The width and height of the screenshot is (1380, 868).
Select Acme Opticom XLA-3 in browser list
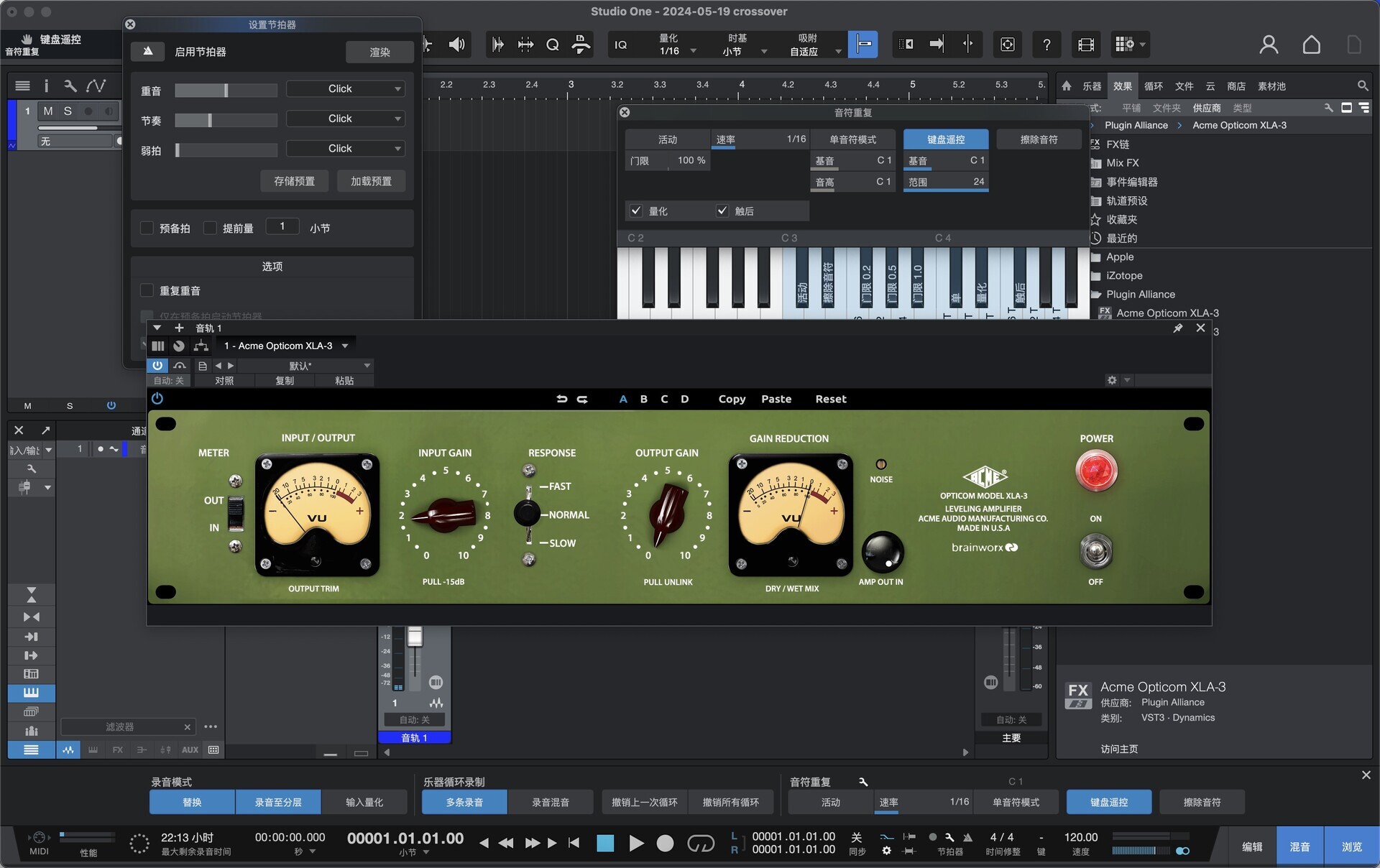tap(1167, 313)
